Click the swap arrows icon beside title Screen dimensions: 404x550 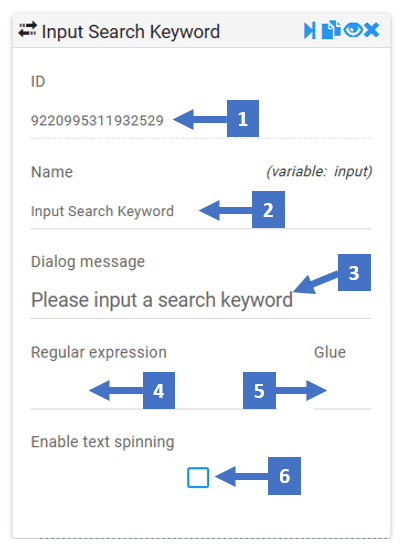pos(28,29)
